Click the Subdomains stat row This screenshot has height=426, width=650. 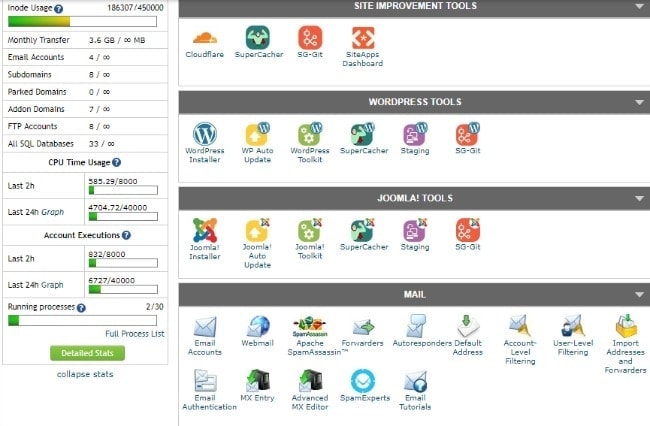85,75
